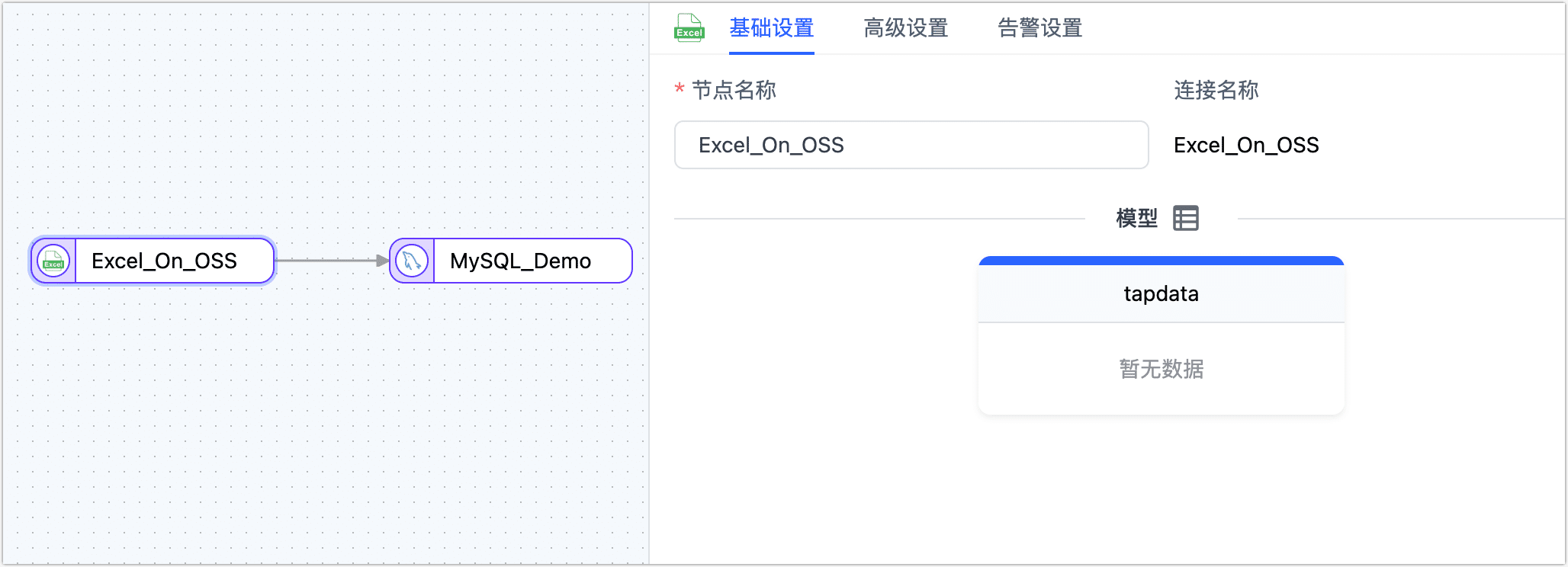This screenshot has width=1568, height=567.
Task: Click the tapdata model card header
Action: [1161, 293]
